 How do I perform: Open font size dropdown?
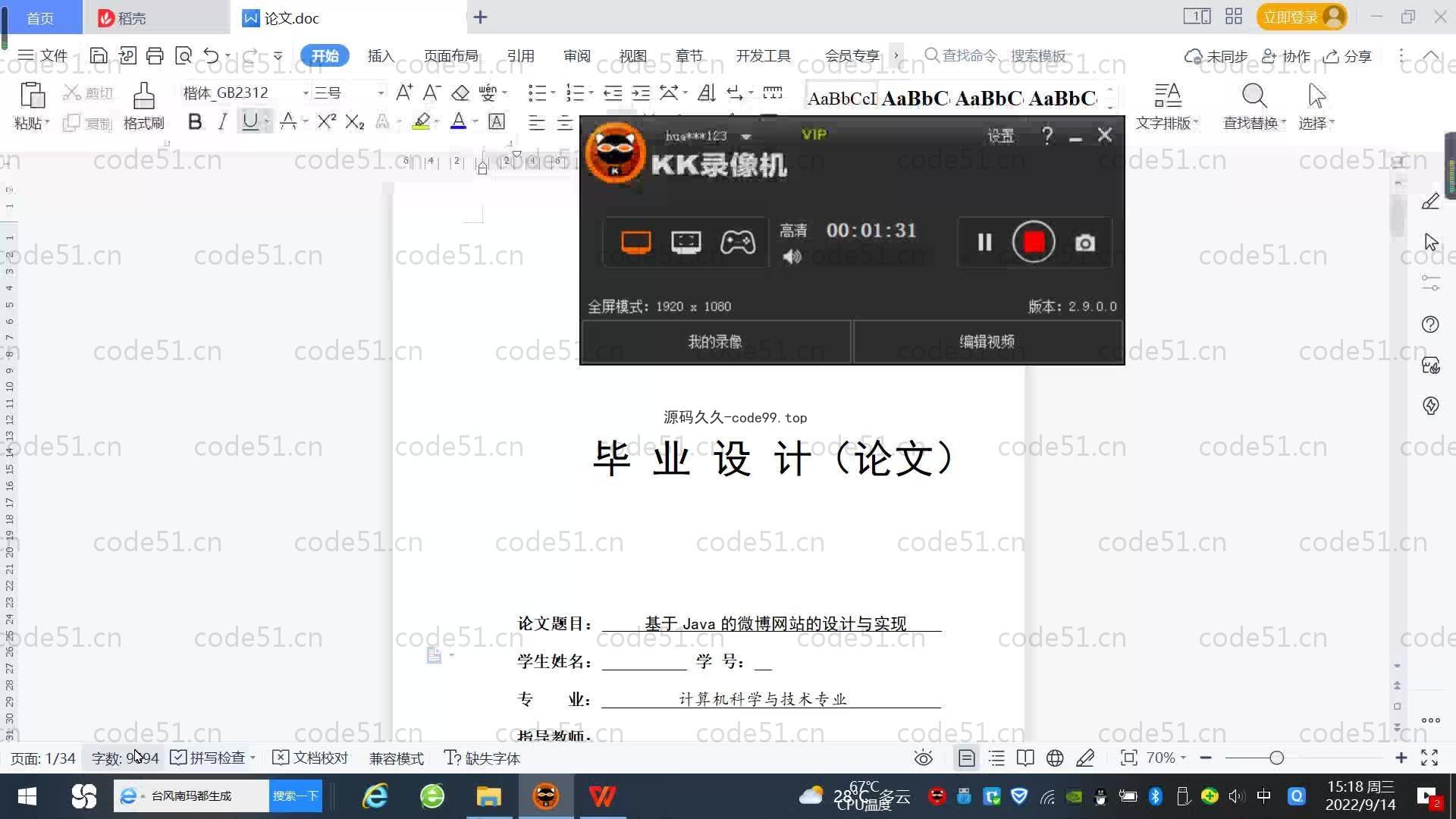click(381, 93)
